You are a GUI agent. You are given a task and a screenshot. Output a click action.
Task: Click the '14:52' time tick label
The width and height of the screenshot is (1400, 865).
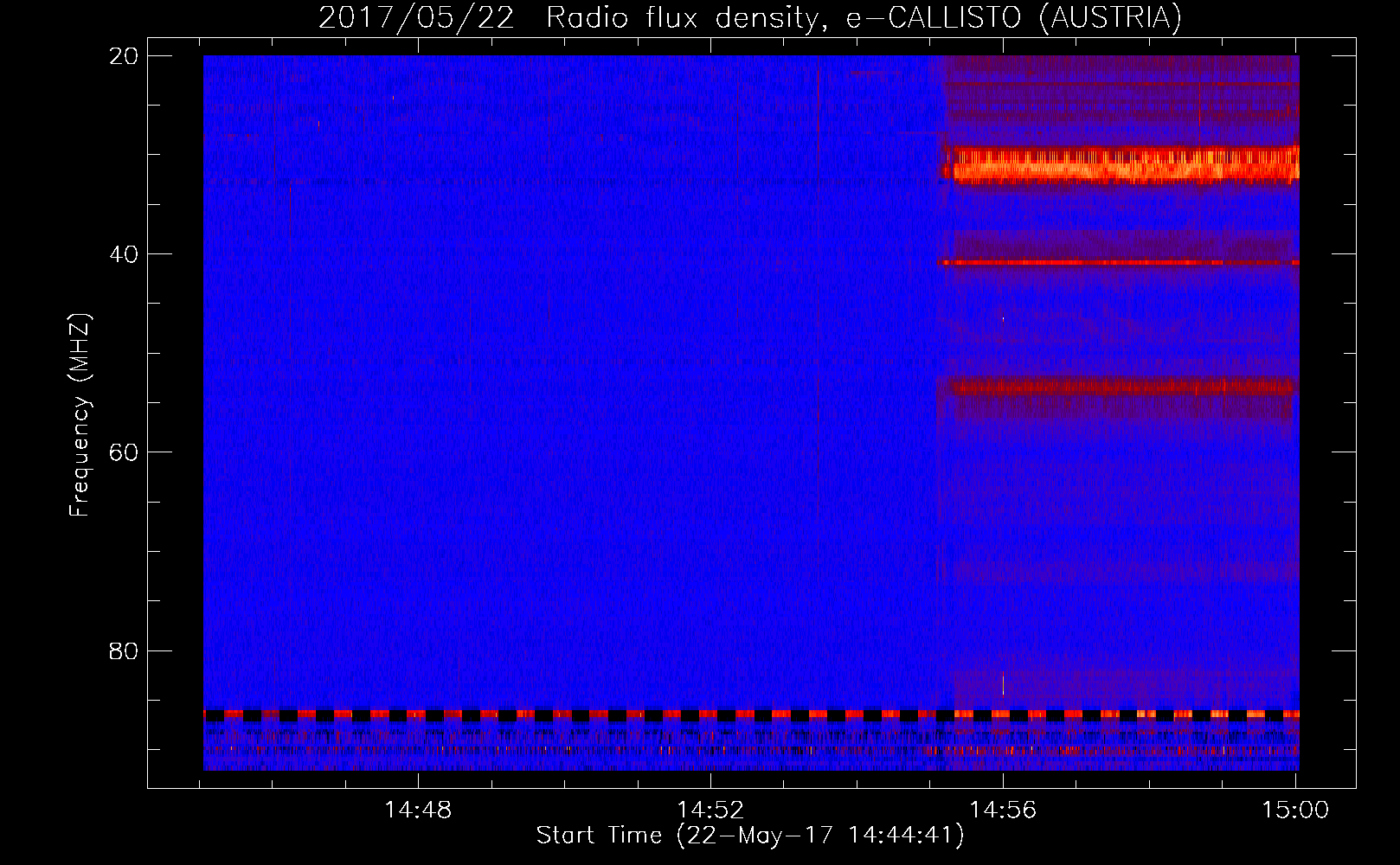coord(710,811)
